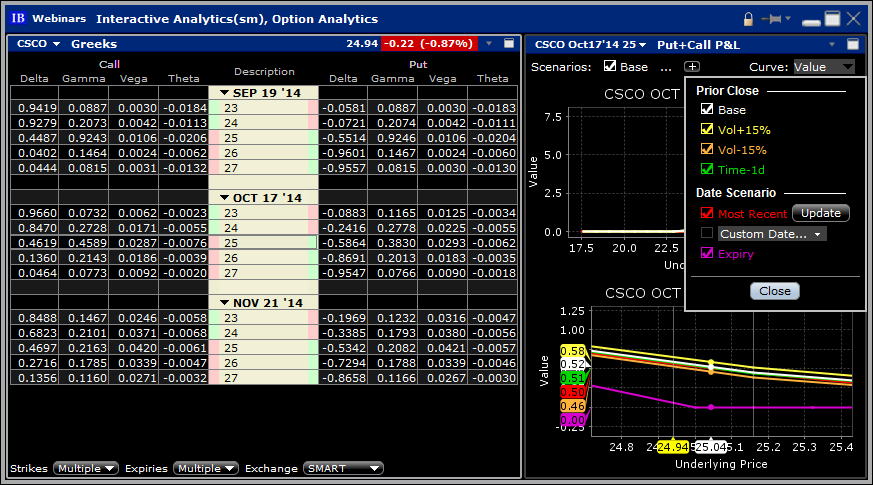The width and height of the screenshot is (873, 485).
Task: Click orange 0.46 value label on chart
Action: [572, 406]
